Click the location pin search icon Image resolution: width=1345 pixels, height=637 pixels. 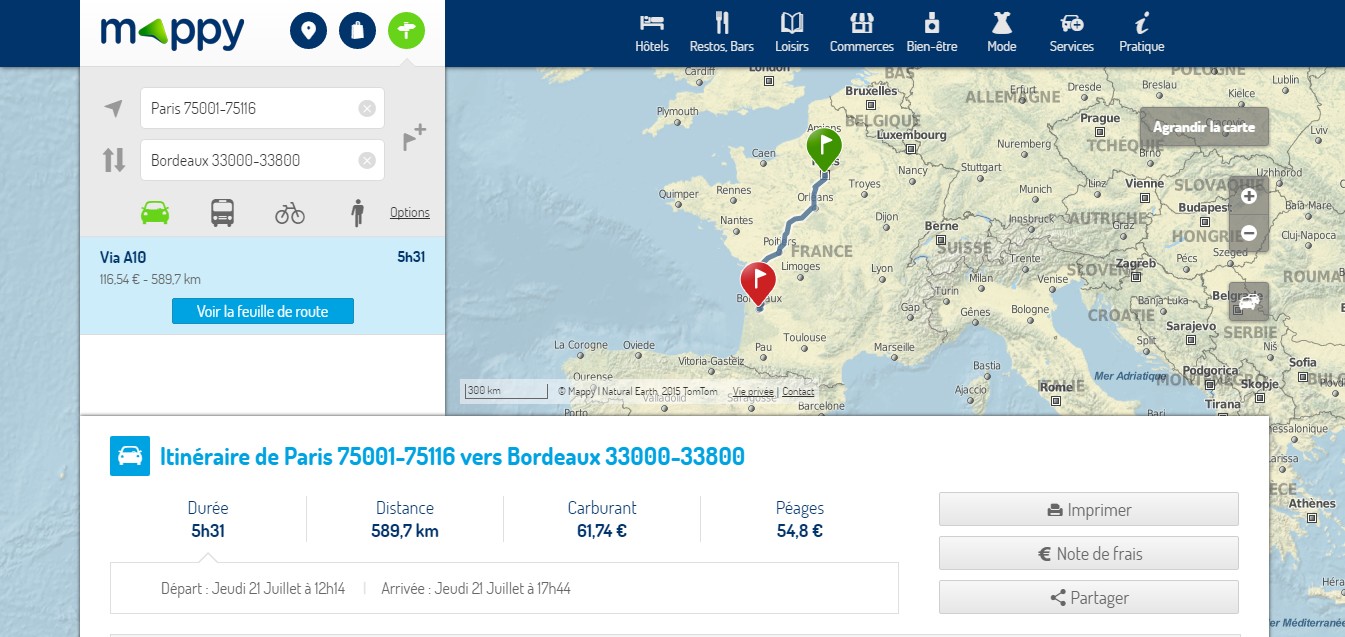click(x=309, y=31)
